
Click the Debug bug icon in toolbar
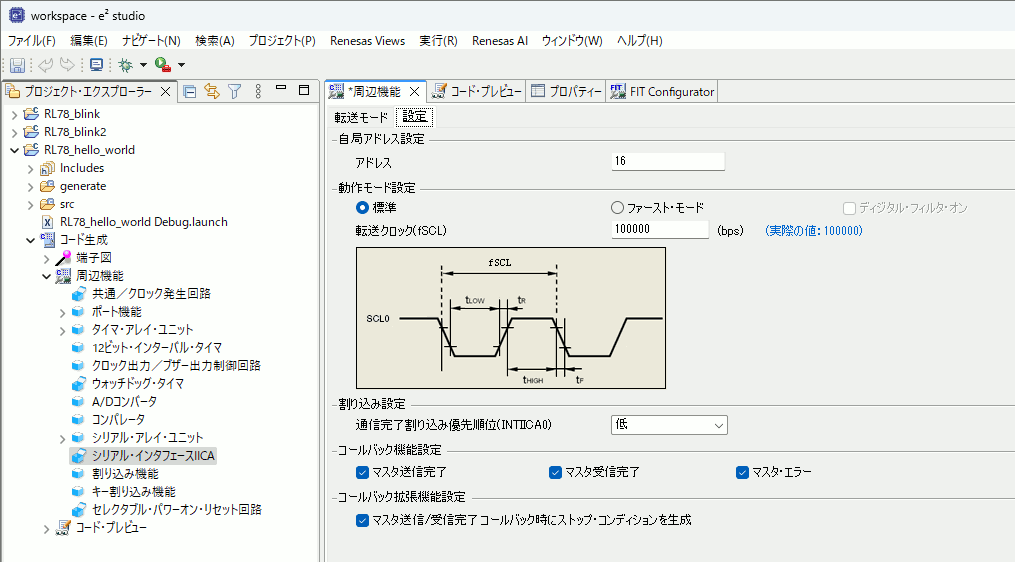pos(125,65)
